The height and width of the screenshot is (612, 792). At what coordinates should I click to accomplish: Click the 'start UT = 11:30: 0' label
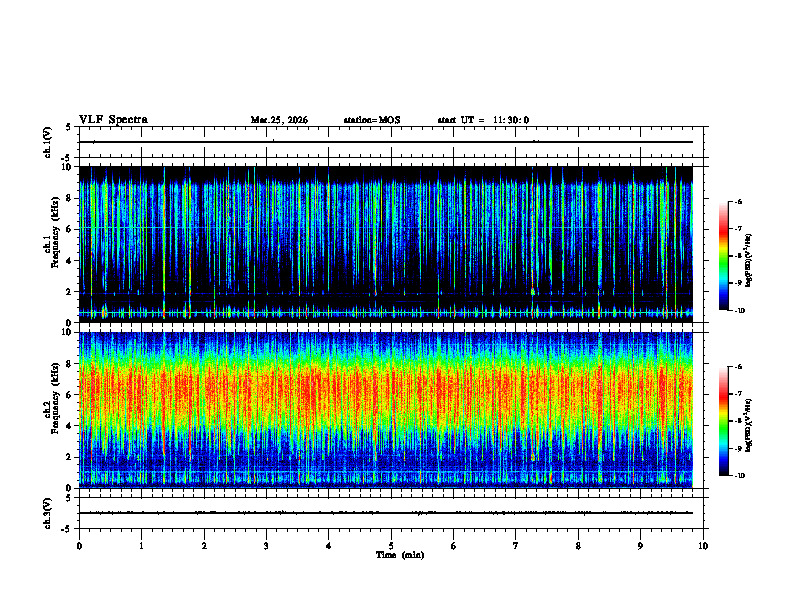pos(483,120)
